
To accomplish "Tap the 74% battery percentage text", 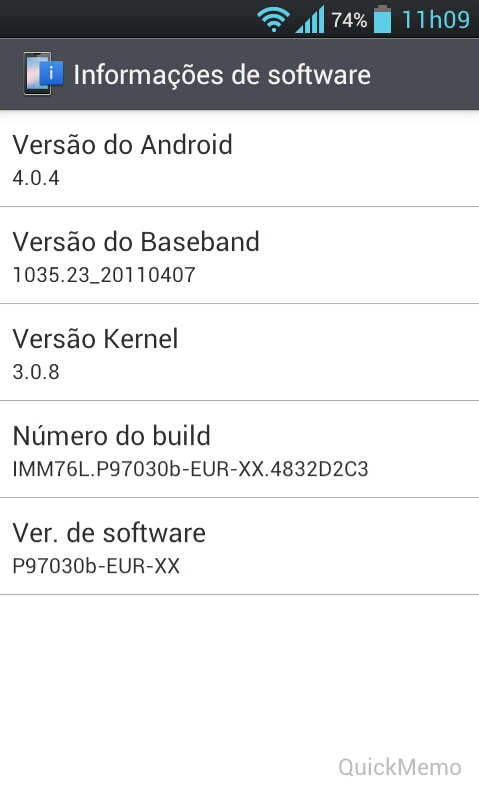I will (349, 20).
